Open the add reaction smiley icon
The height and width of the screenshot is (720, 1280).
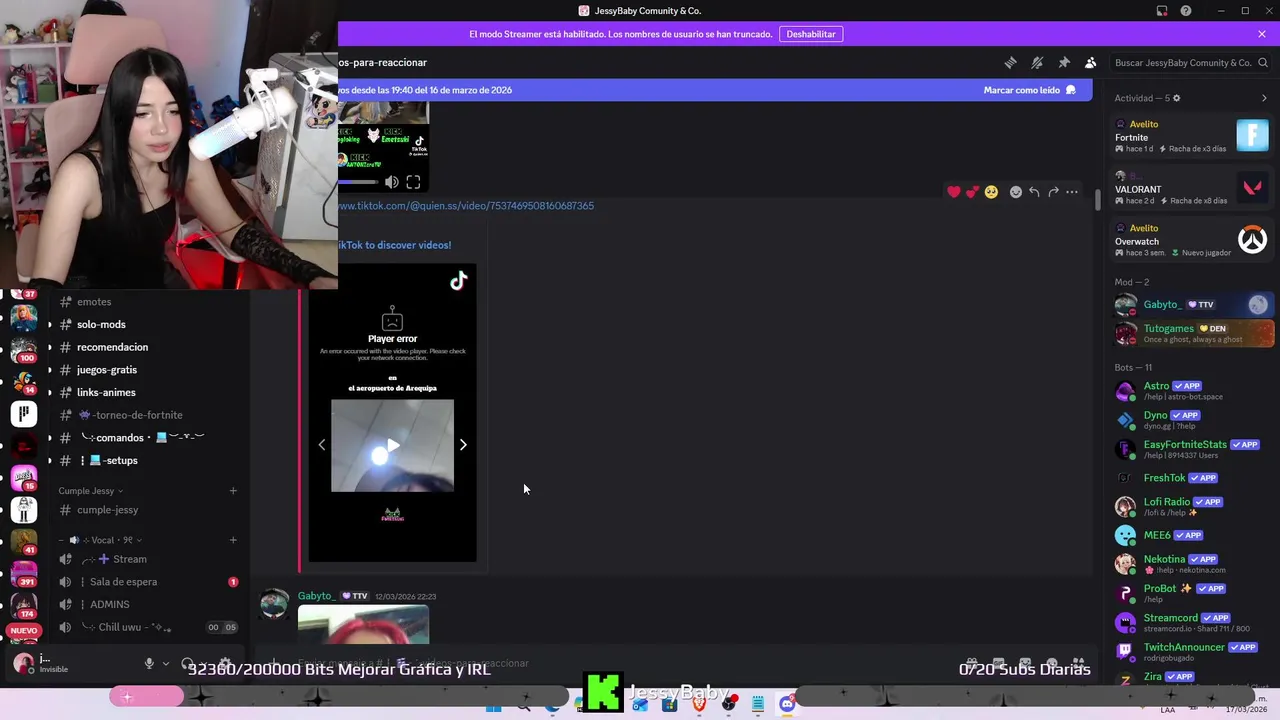[x=1016, y=192]
